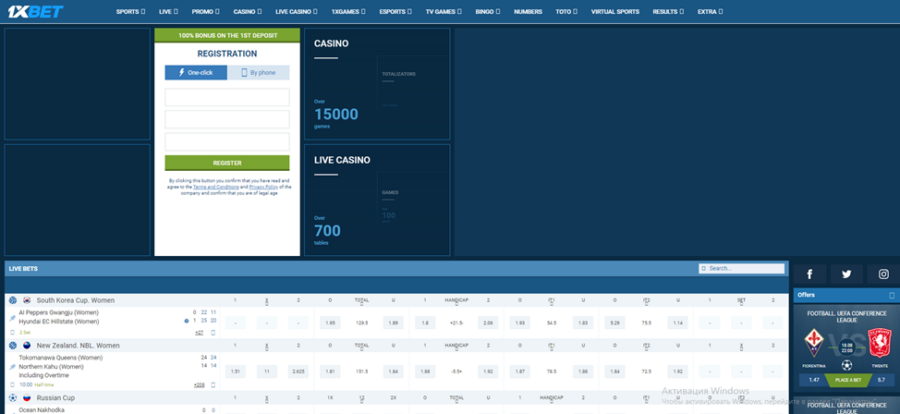Open Twitter social link icon
The image size is (900, 414).
(846, 274)
